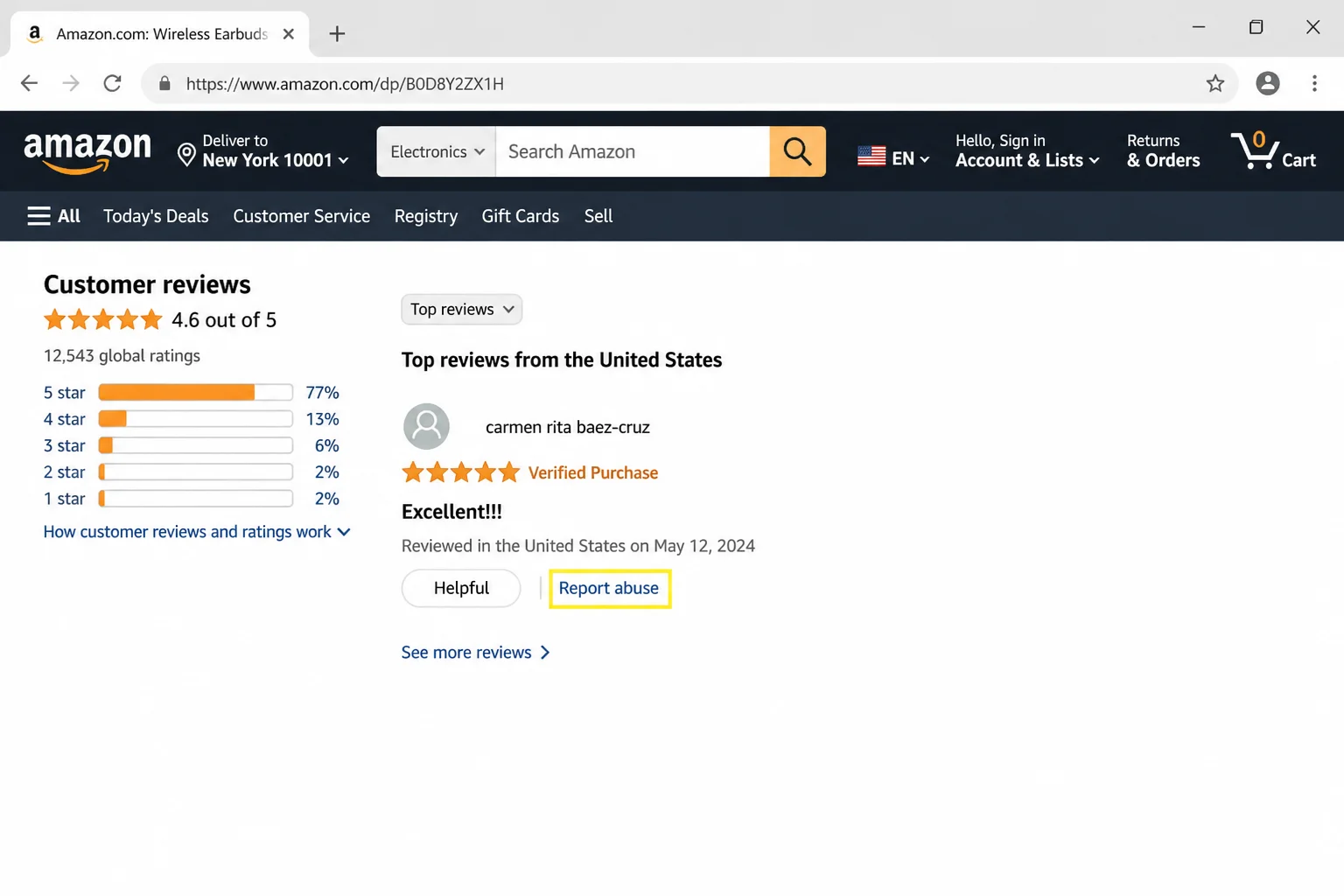Expand How customer reviews and ratings work
1344x896 pixels.
coord(197,532)
